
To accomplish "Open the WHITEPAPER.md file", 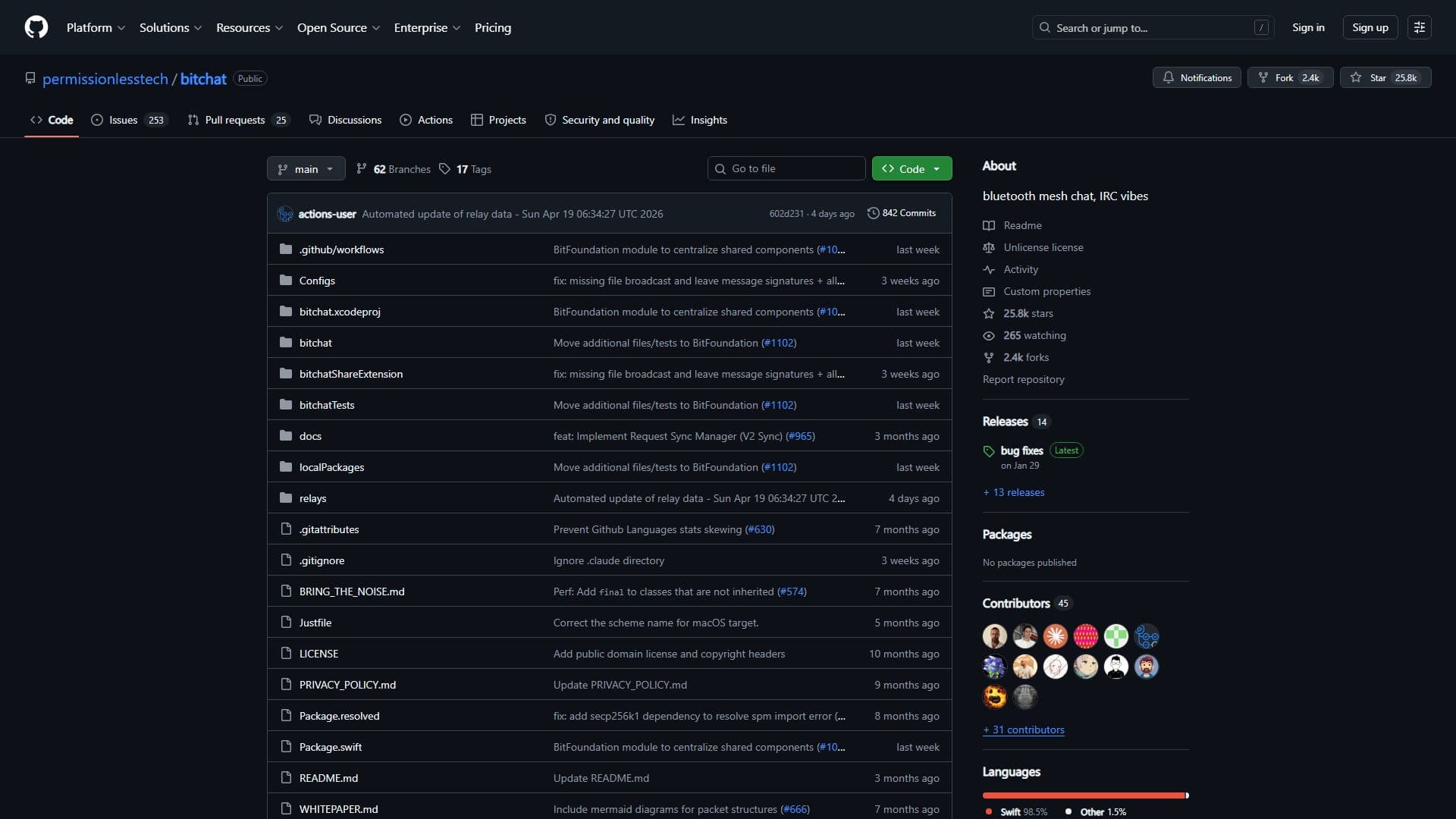I will [338, 809].
